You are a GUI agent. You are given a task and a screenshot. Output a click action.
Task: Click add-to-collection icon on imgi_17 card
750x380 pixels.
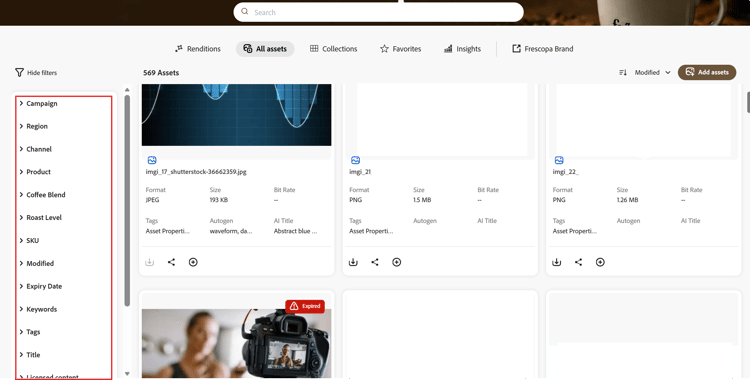(193, 262)
